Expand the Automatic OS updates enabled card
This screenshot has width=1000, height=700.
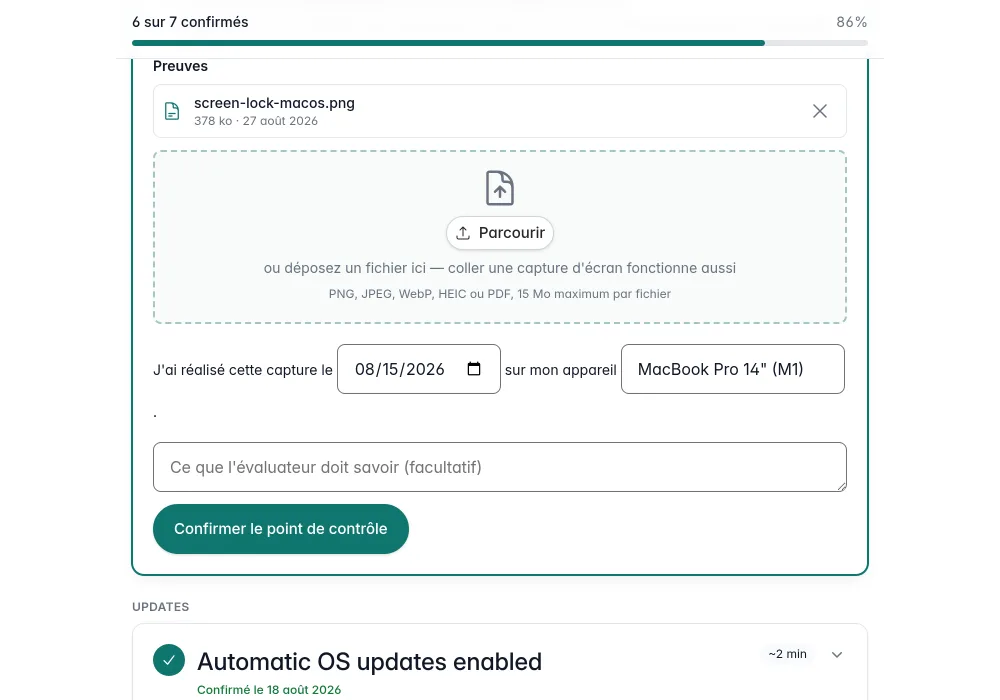[x=837, y=655]
